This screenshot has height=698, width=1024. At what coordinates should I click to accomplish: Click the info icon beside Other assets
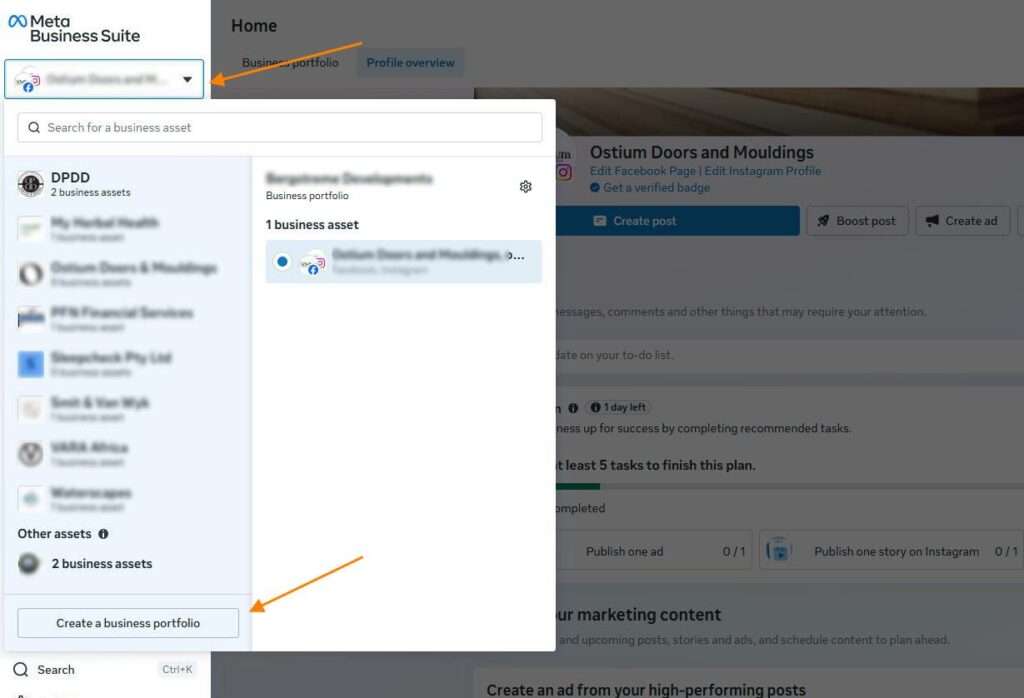103,534
